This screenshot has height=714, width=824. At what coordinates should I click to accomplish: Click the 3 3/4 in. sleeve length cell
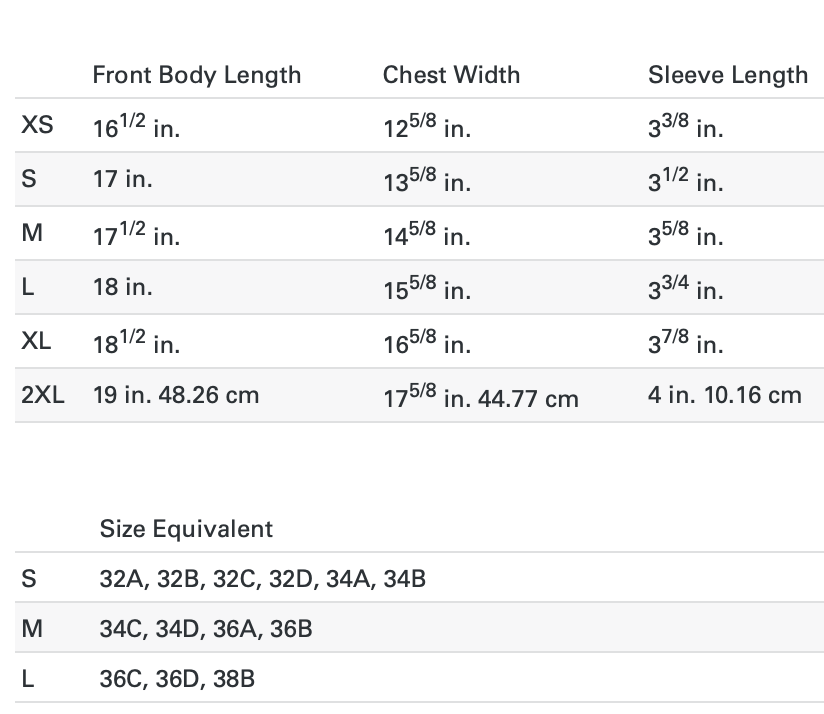685,290
